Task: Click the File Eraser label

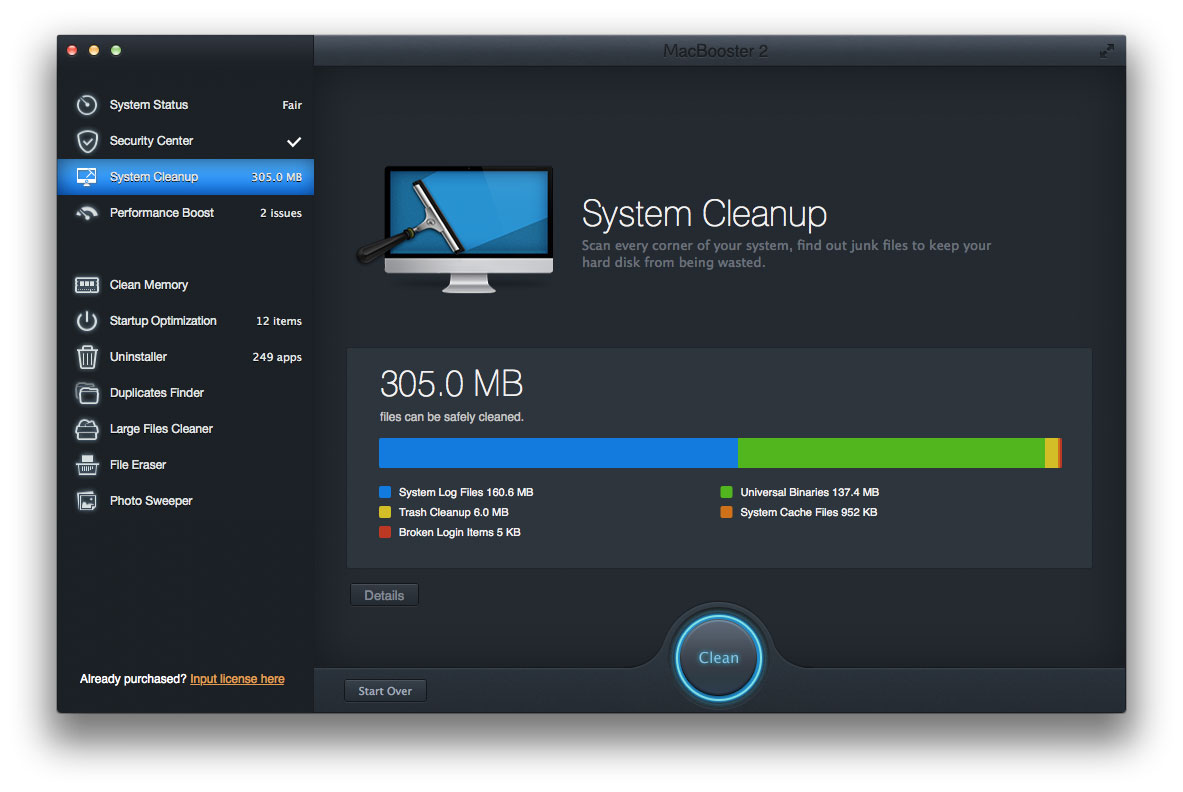Action: point(138,465)
